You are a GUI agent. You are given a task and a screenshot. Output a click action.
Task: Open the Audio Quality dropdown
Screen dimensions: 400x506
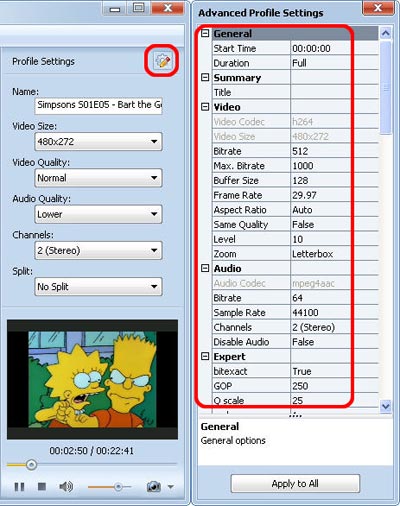coord(98,214)
